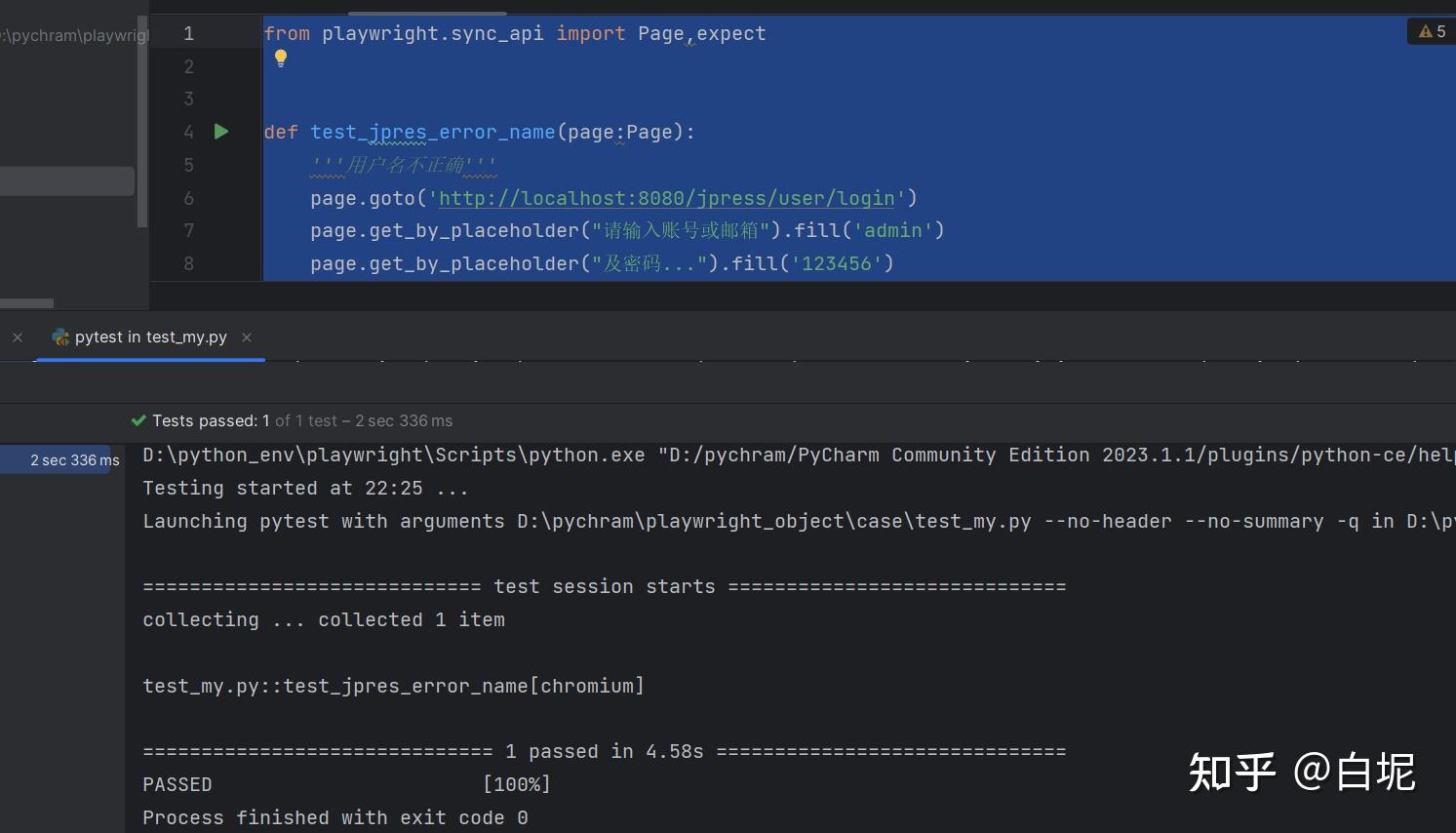Switch to the pytest in test_my.py tab

click(150, 337)
